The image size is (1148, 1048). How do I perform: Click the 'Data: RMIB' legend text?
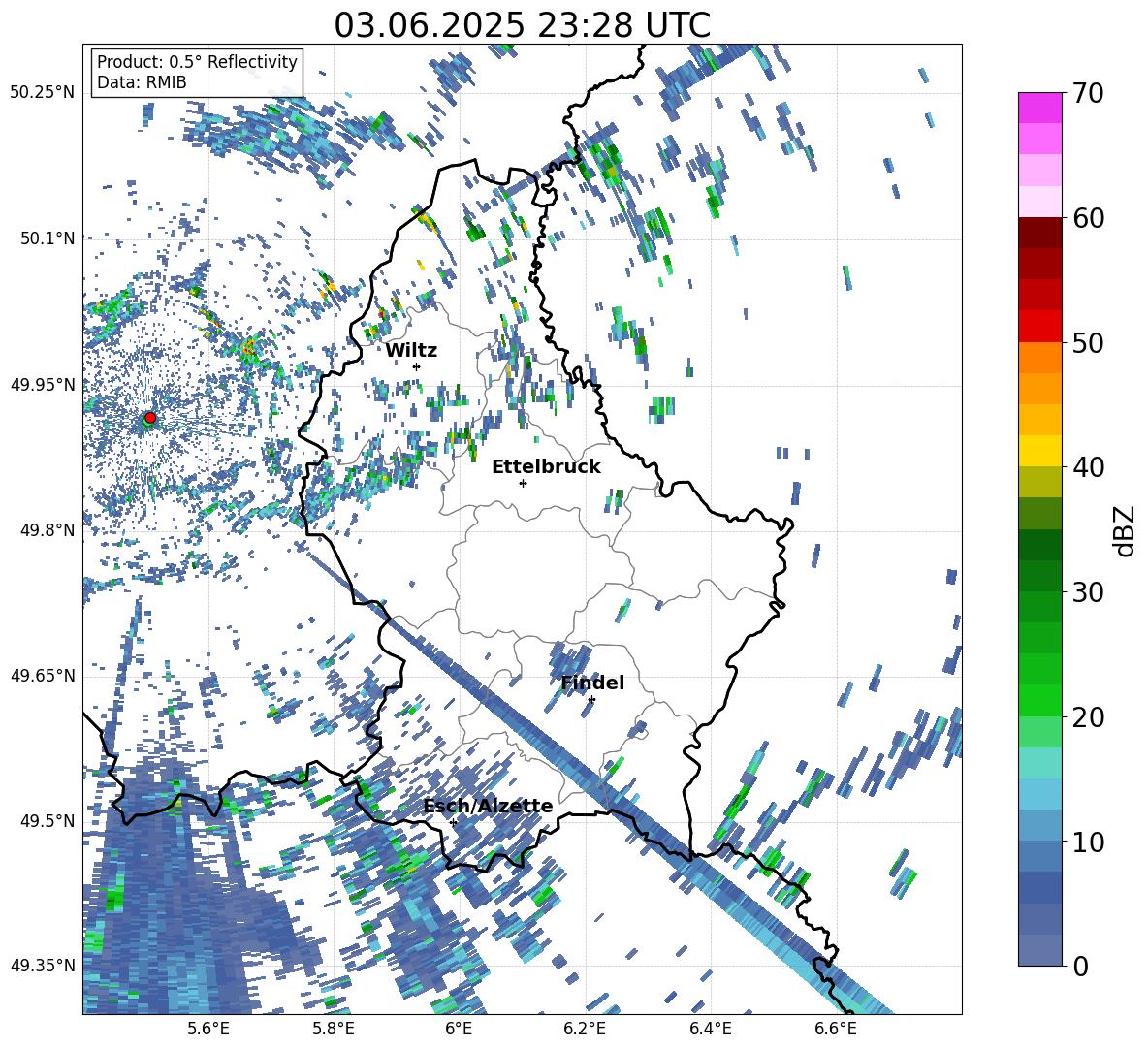[142, 82]
